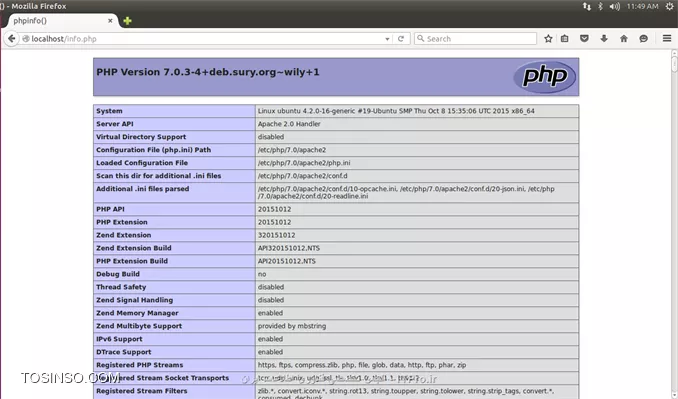Click the site identity globe icon

[26, 38]
